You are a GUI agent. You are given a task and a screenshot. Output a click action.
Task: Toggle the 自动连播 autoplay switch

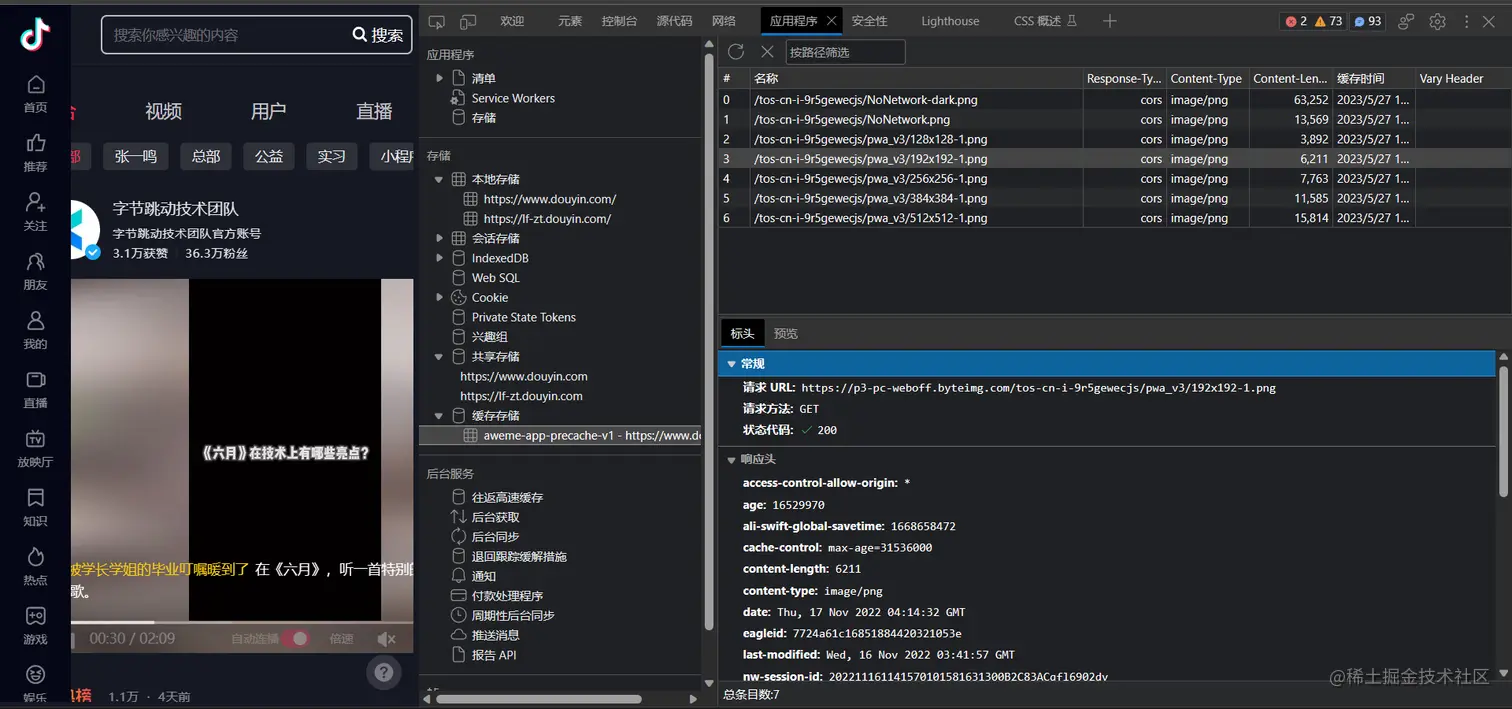[297, 639]
